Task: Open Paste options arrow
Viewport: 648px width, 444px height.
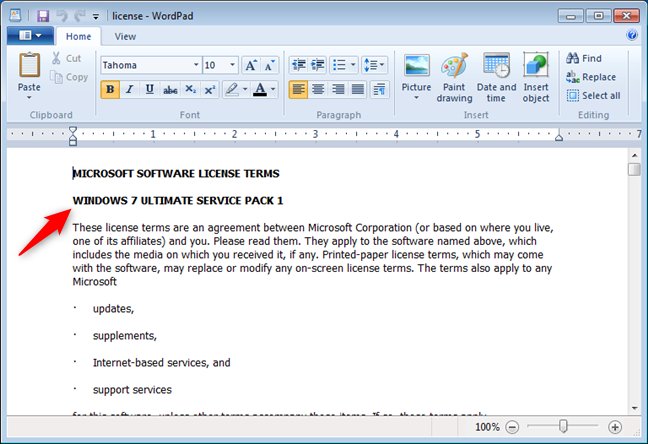Action: [x=29, y=98]
